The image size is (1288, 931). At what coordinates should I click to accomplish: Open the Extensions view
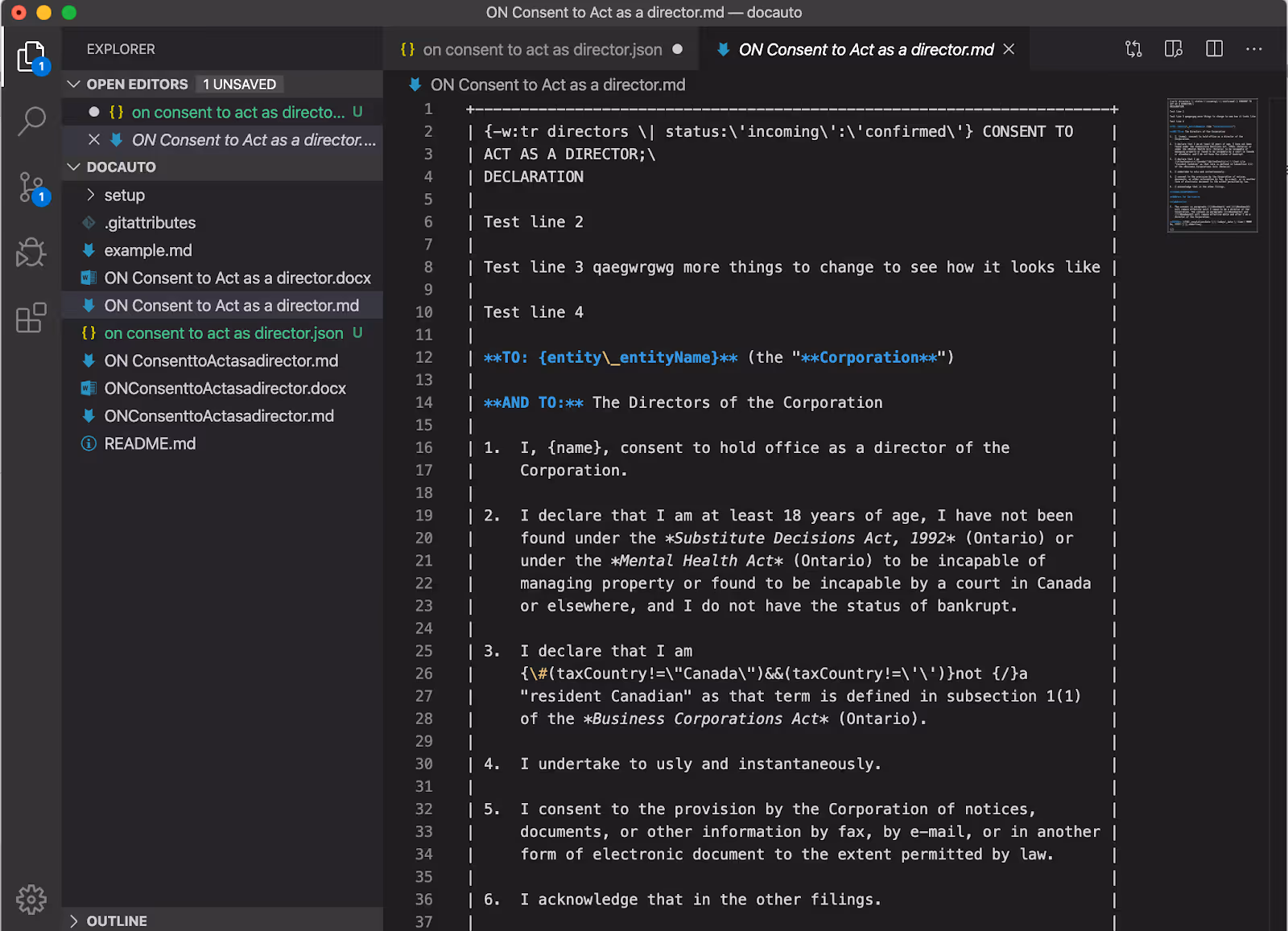[31, 318]
